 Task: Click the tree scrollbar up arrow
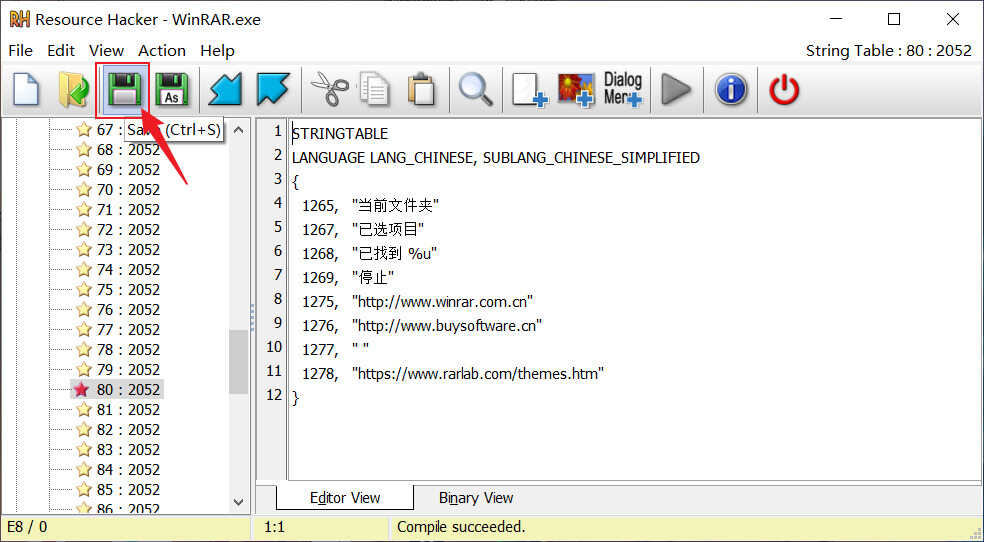click(x=238, y=130)
